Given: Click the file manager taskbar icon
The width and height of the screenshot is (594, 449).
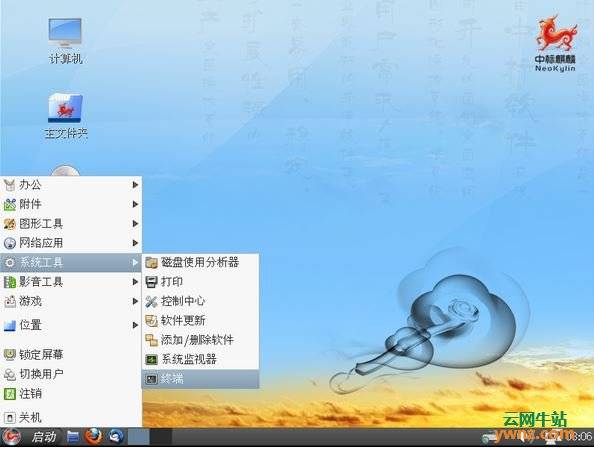Looking at the screenshot, I should [x=73, y=437].
